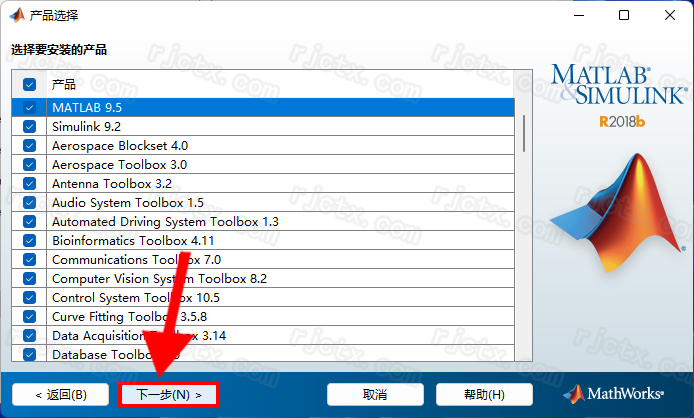Select the Audio System Toolbox 1.5 row
The image size is (694, 418).
263,202
